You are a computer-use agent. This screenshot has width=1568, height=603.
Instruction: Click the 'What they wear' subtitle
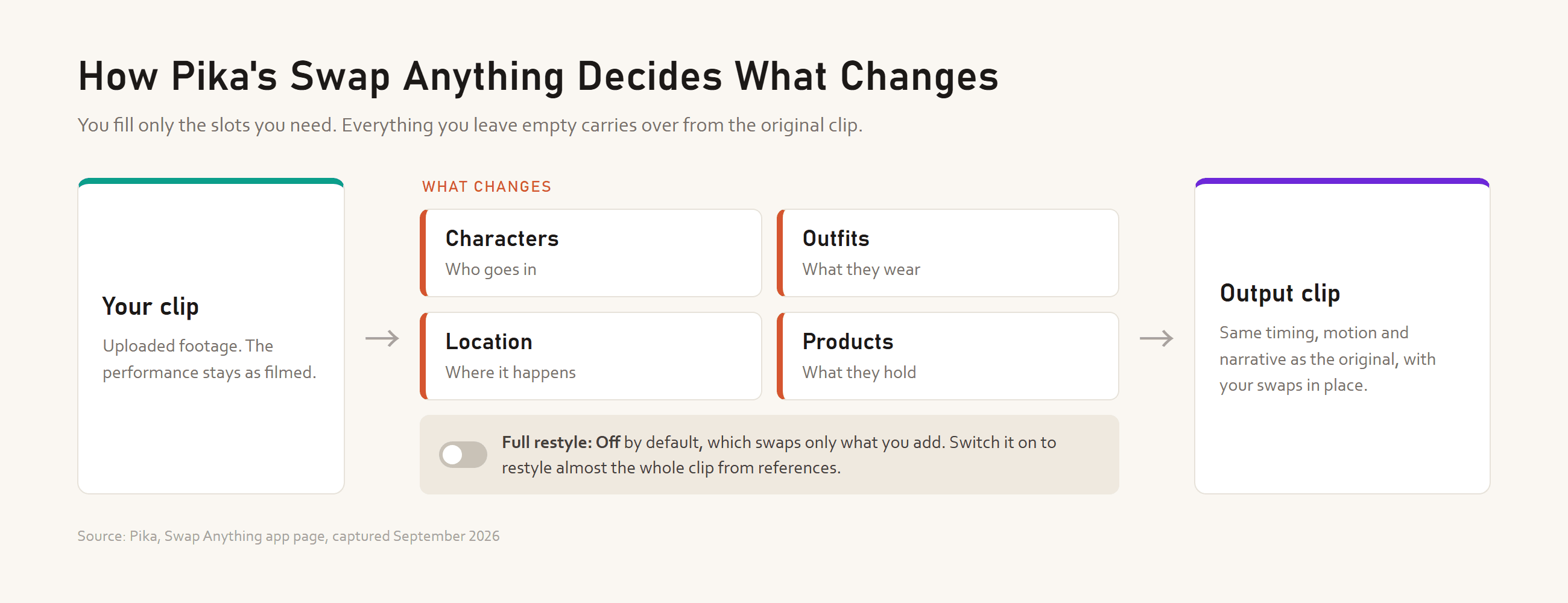pyautogui.click(x=861, y=270)
